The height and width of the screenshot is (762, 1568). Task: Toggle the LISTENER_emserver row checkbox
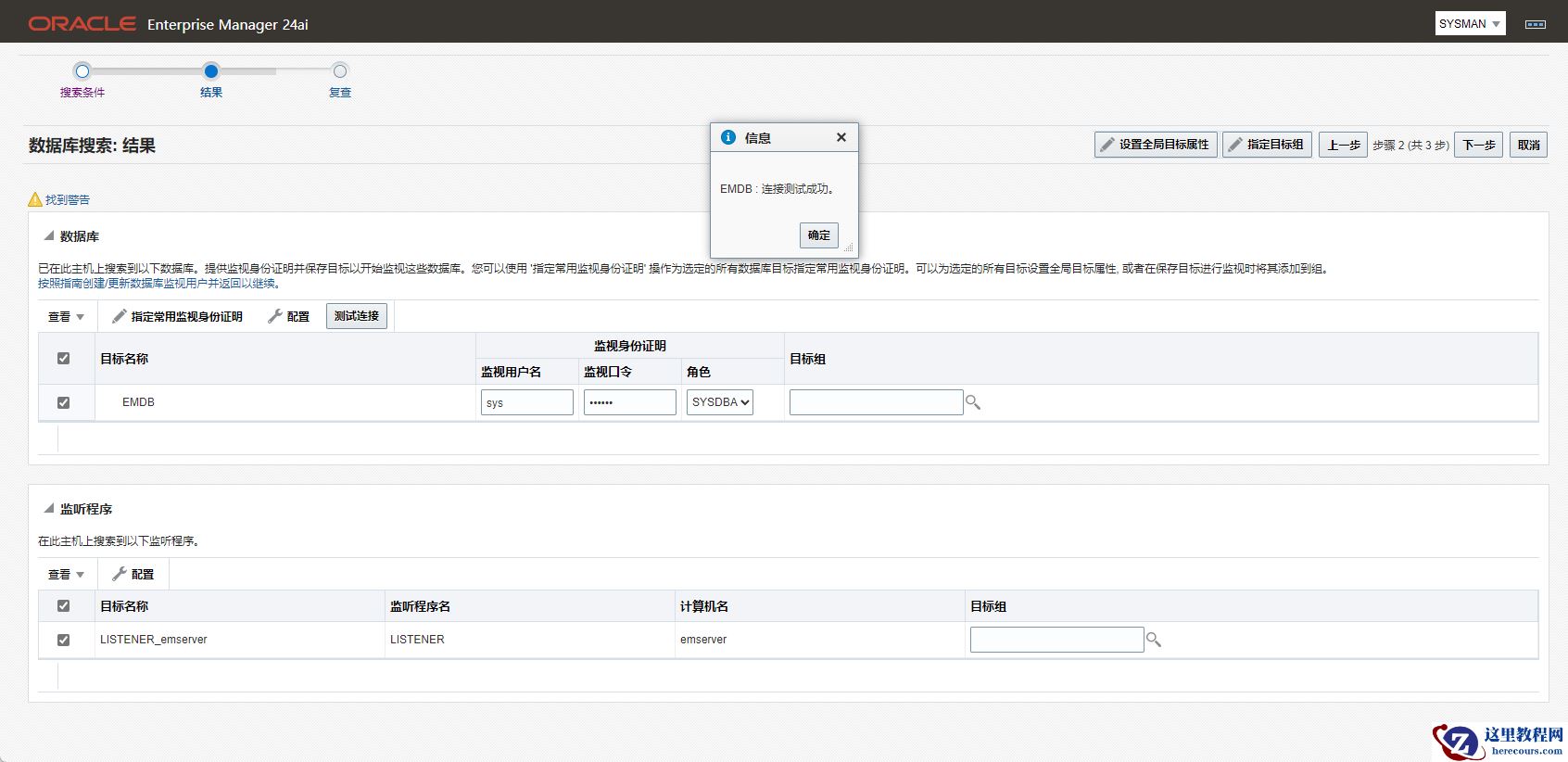coord(63,640)
